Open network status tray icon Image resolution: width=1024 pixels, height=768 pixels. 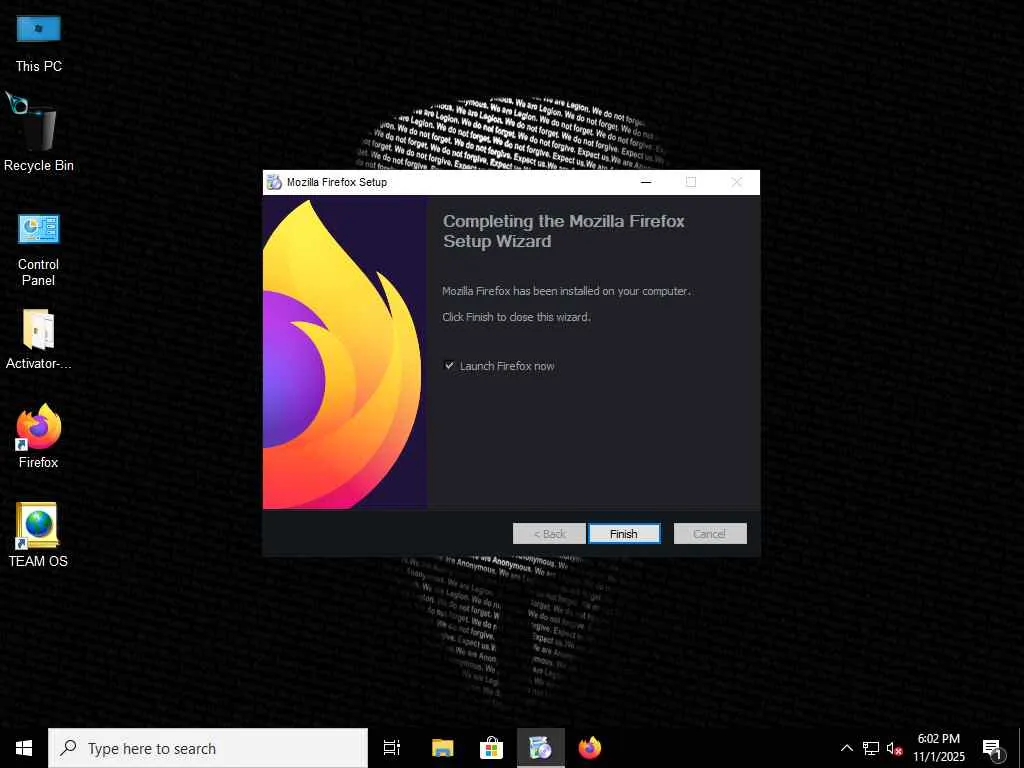point(871,748)
